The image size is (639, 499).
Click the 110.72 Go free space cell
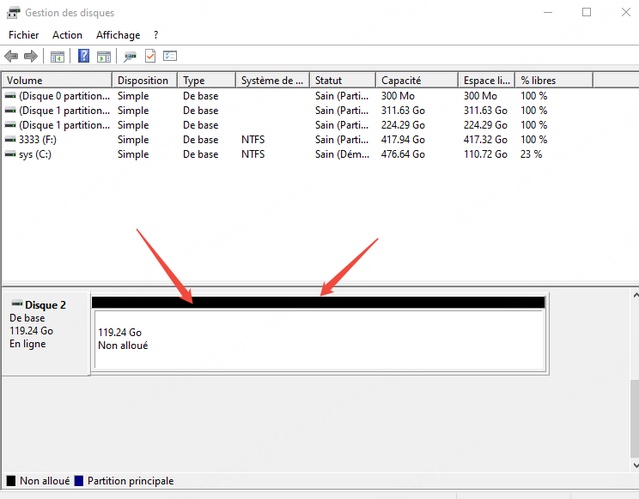485,154
